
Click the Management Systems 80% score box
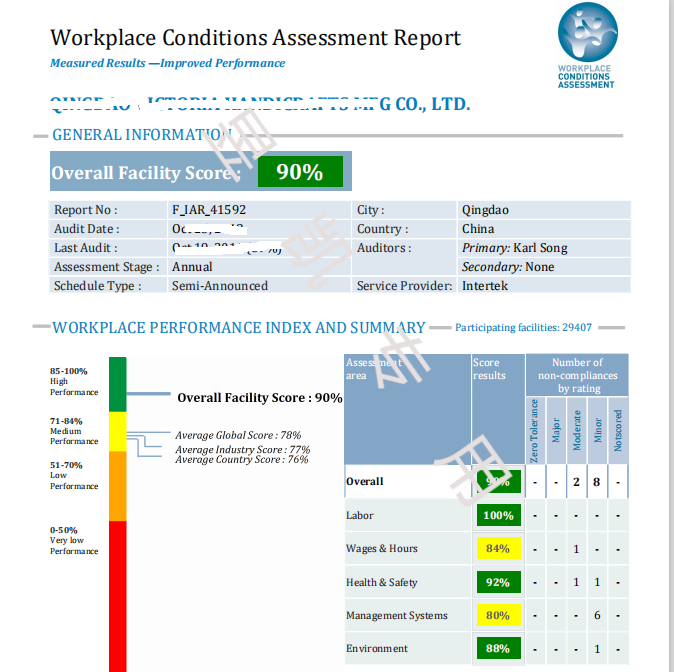(499, 615)
